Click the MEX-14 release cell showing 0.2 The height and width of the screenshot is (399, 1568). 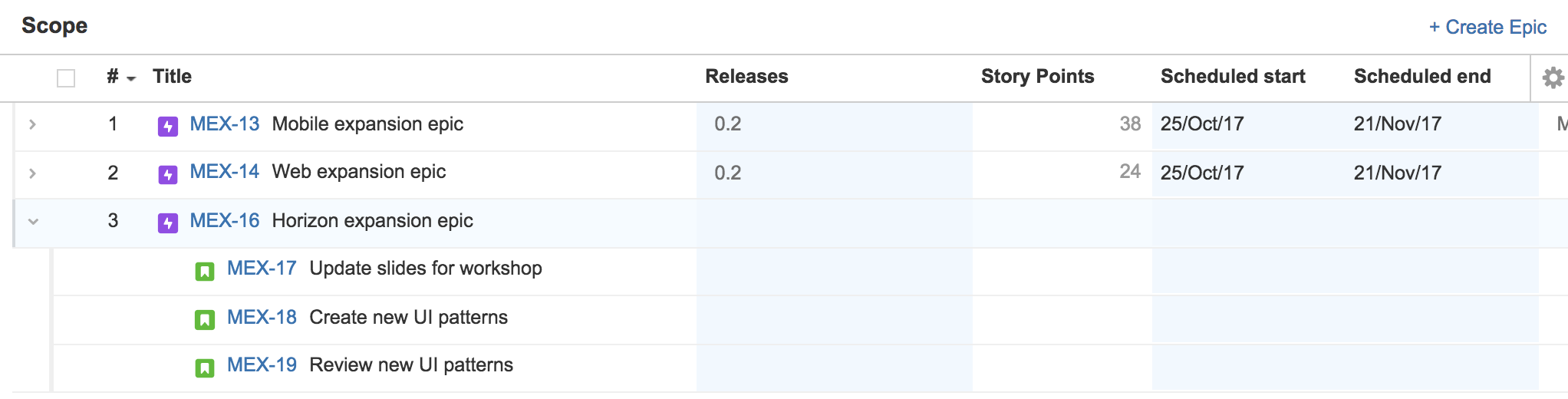click(728, 173)
